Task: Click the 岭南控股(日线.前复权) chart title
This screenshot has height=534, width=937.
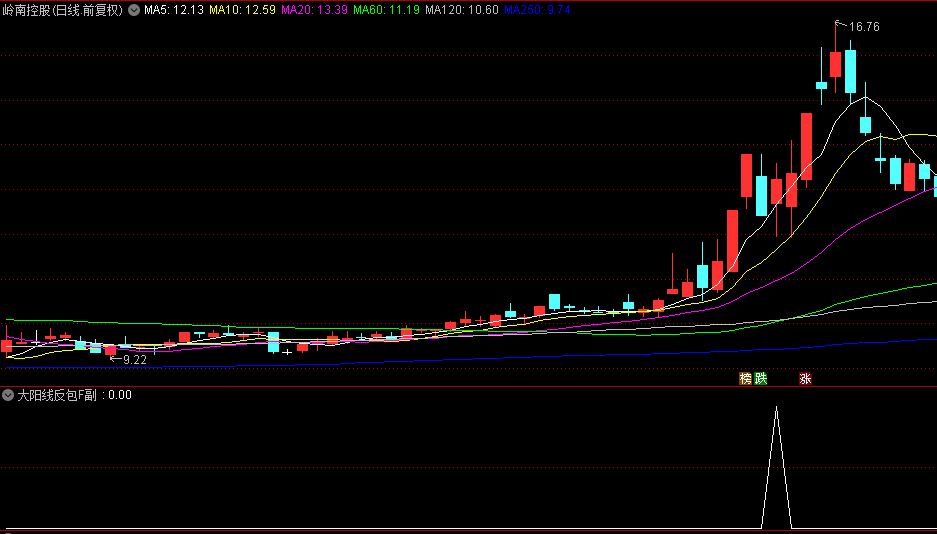Action: pyautogui.click(x=63, y=10)
